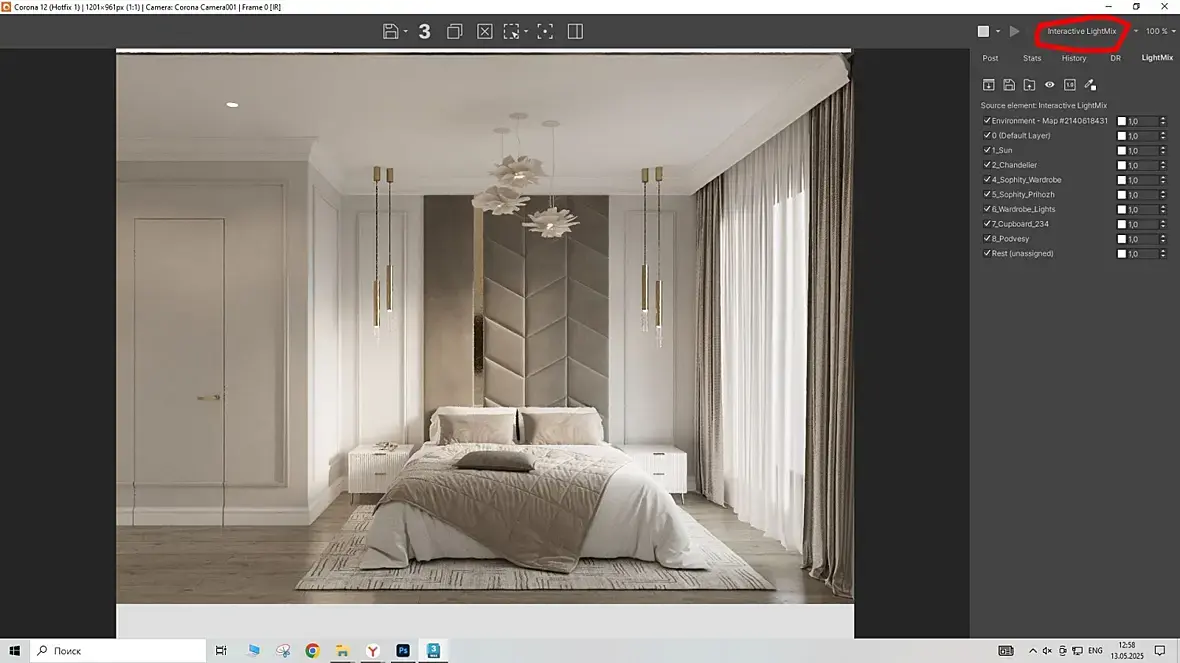The image size is (1180, 663).
Task: Click the stop render square button
Action: tap(984, 32)
